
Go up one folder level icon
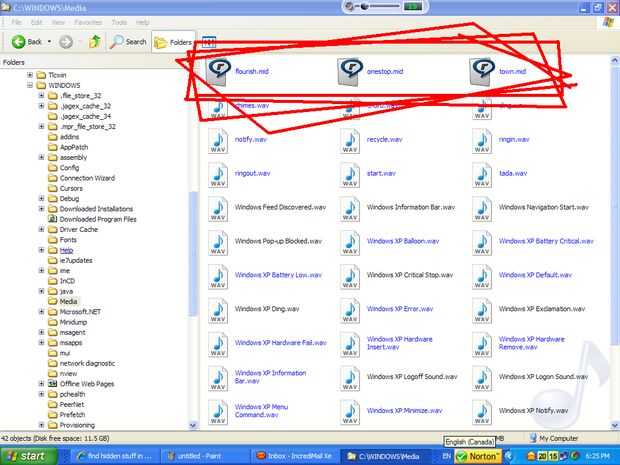point(95,41)
